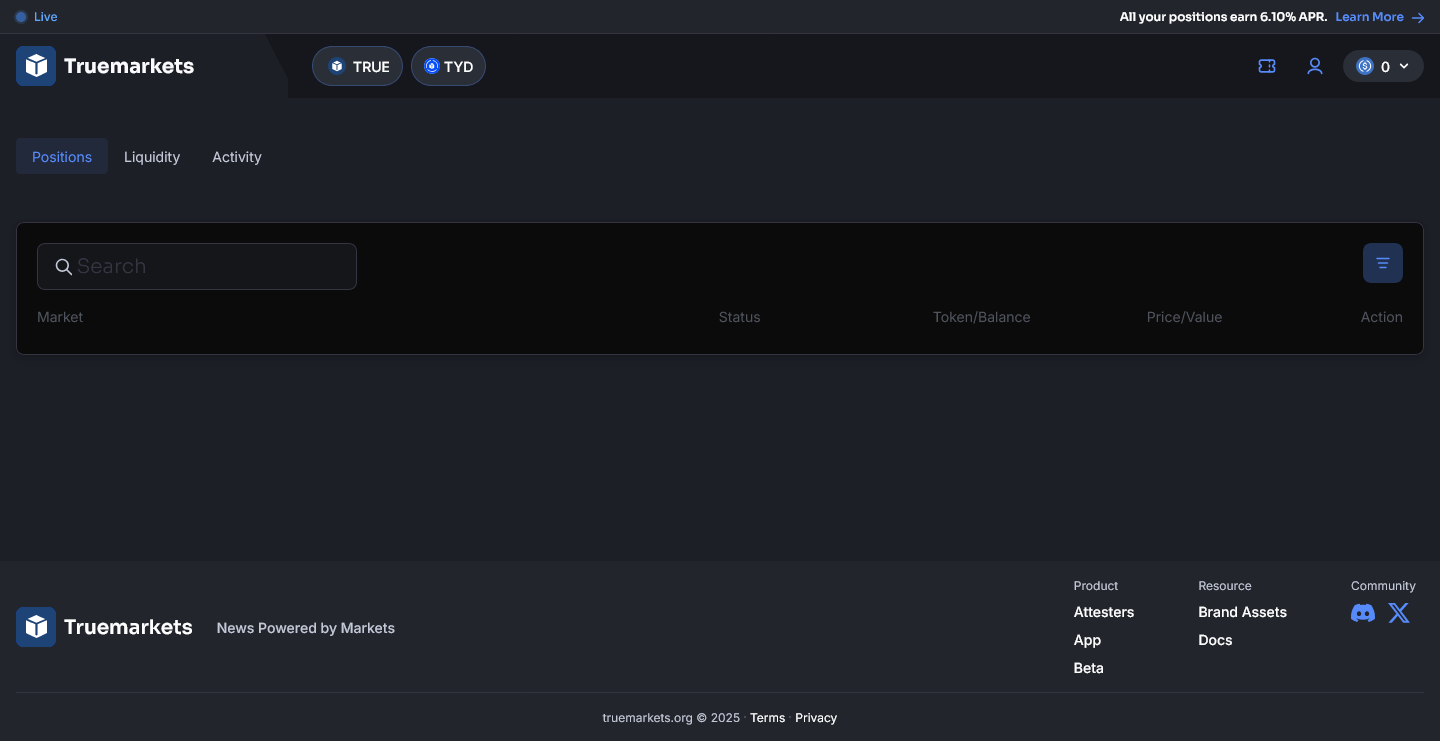Open the tickets icon in the header
The image size is (1440, 741).
tap(1266, 65)
